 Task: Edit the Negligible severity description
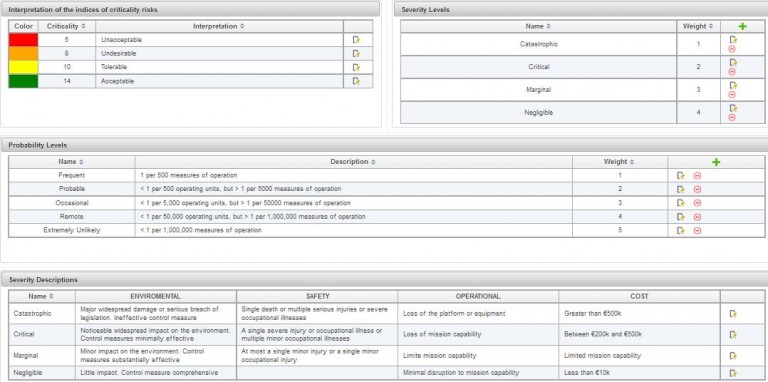[x=733, y=373]
